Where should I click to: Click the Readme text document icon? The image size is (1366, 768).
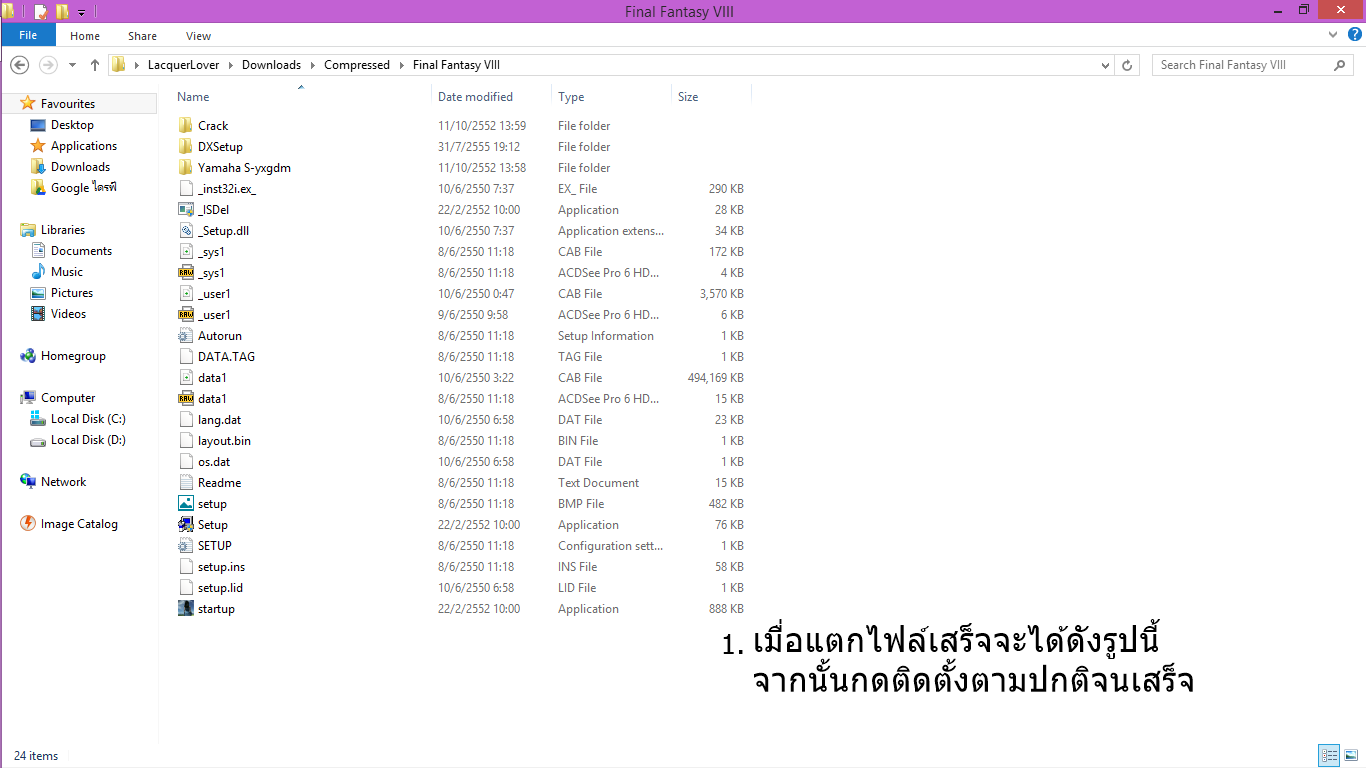(186, 483)
